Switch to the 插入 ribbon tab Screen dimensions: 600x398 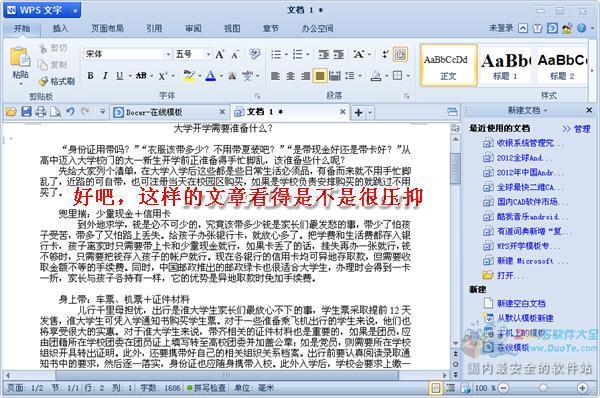[x=60, y=28]
